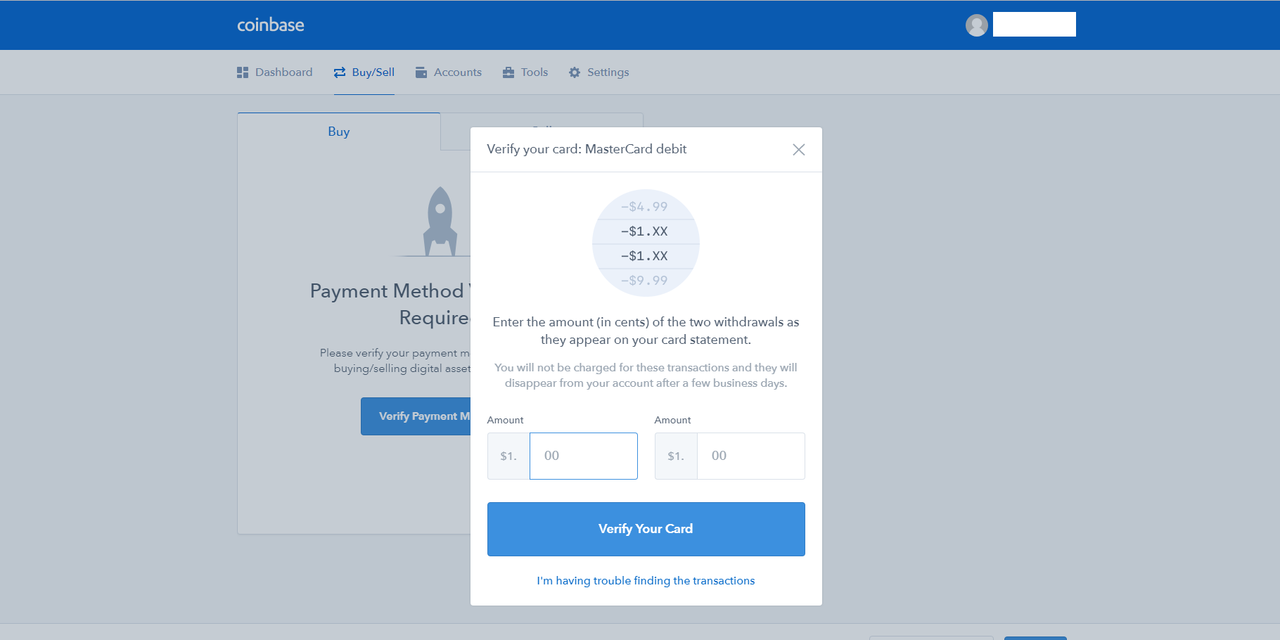Image resolution: width=1280 pixels, height=640 pixels.
Task: Click the withdrawals statement illustration circle
Action: tap(646, 243)
